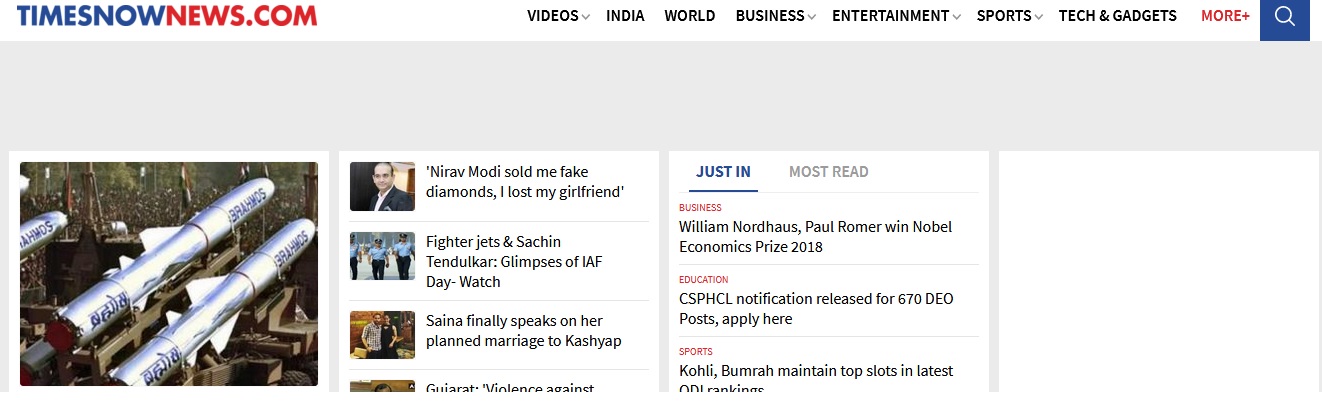Expand the Entertainment dropdown menu
The width and height of the screenshot is (1322, 404).
[896, 16]
